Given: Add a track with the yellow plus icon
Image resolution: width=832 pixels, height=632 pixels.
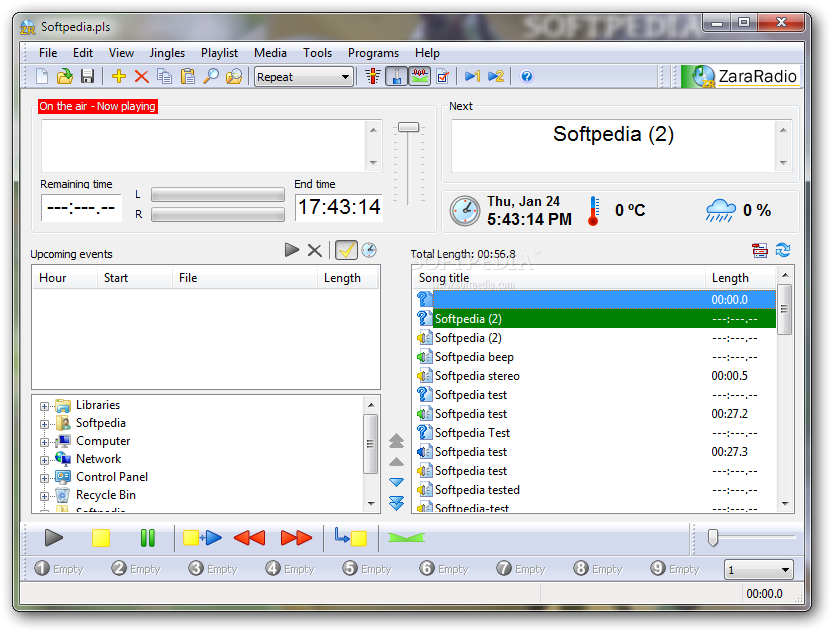Looking at the screenshot, I should [118, 76].
